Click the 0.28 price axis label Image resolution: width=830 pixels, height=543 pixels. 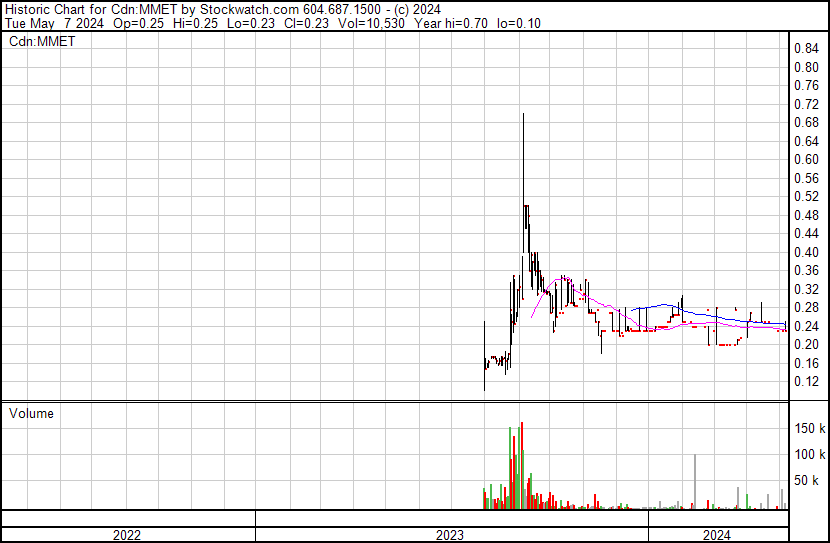[x=807, y=307]
